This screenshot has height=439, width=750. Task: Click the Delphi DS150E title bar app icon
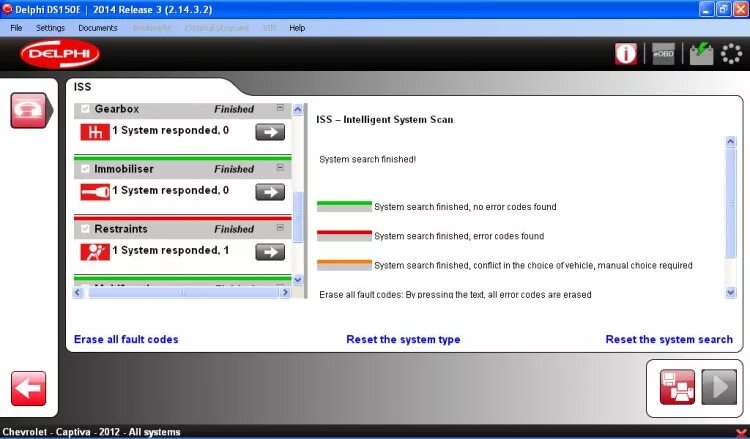point(7,9)
